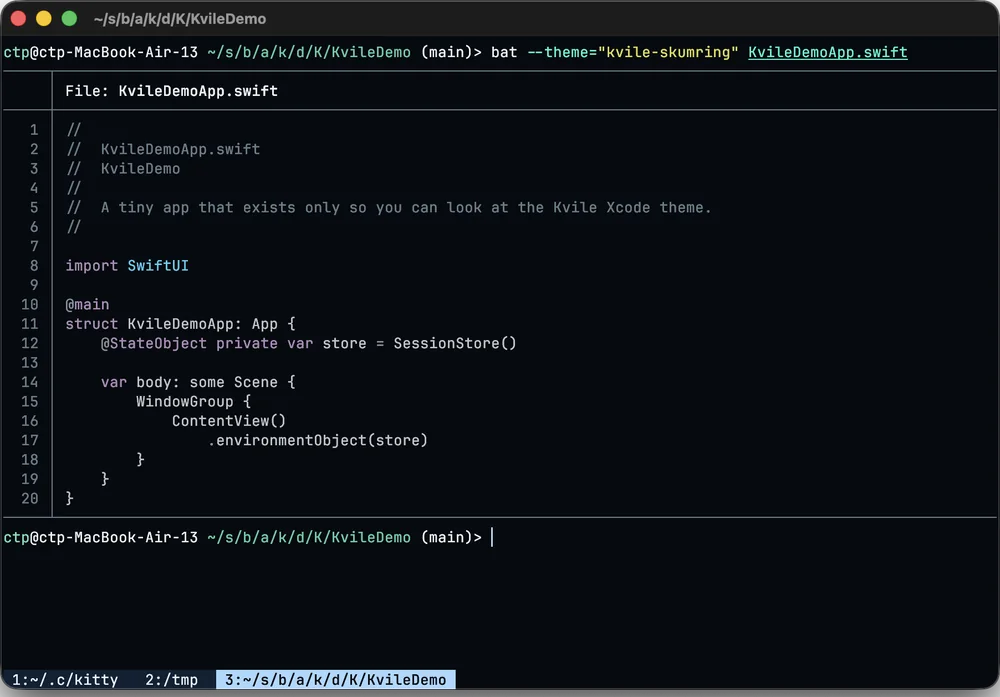Click the comment line '// KvileDemo'
Screen dimensions: 1000x697
[x=124, y=169]
